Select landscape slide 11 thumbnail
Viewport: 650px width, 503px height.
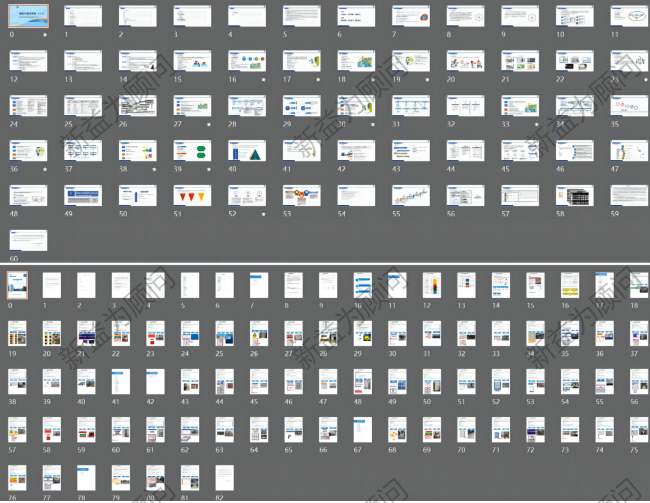(x=628, y=16)
